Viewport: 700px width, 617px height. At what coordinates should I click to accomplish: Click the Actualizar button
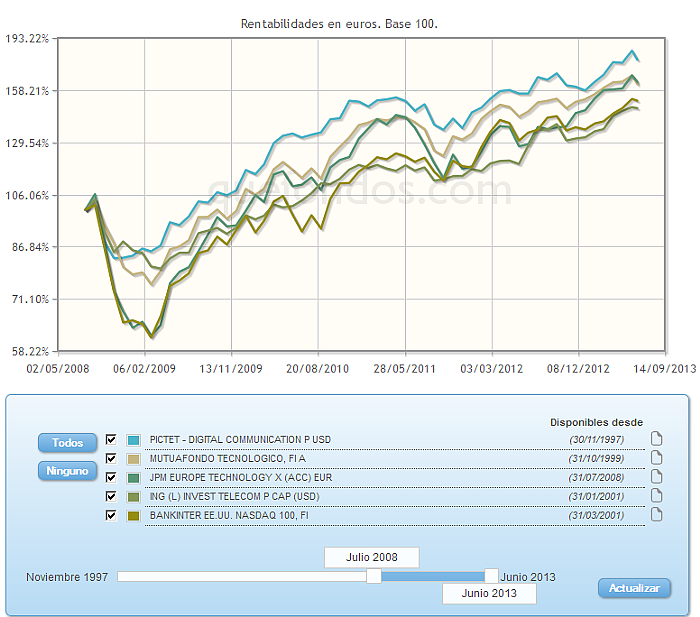(x=634, y=588)
